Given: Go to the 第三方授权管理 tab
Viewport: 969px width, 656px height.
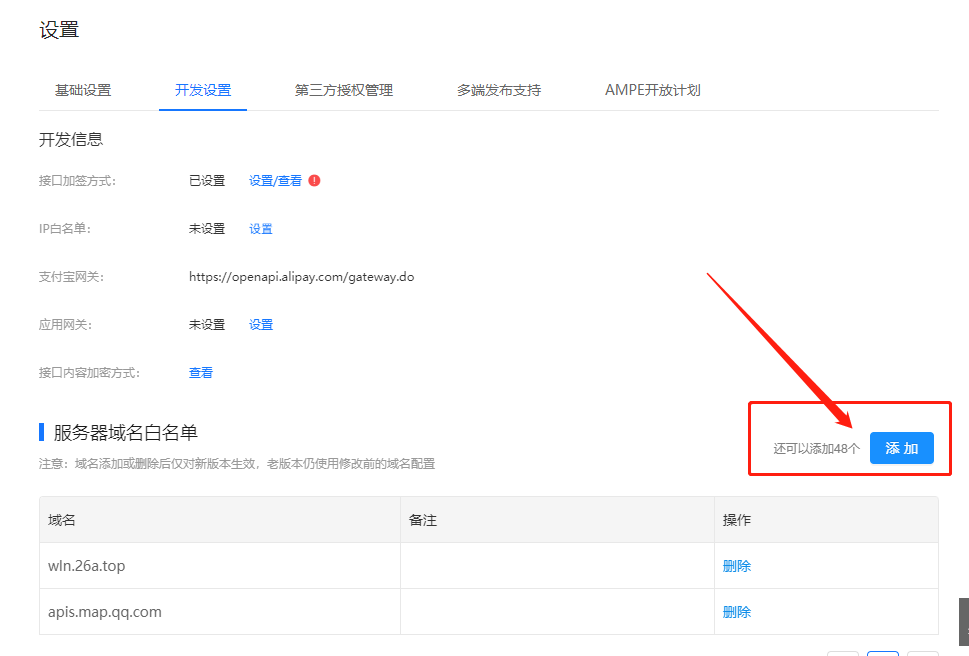Looking at the screenshot, I should 344,90.
